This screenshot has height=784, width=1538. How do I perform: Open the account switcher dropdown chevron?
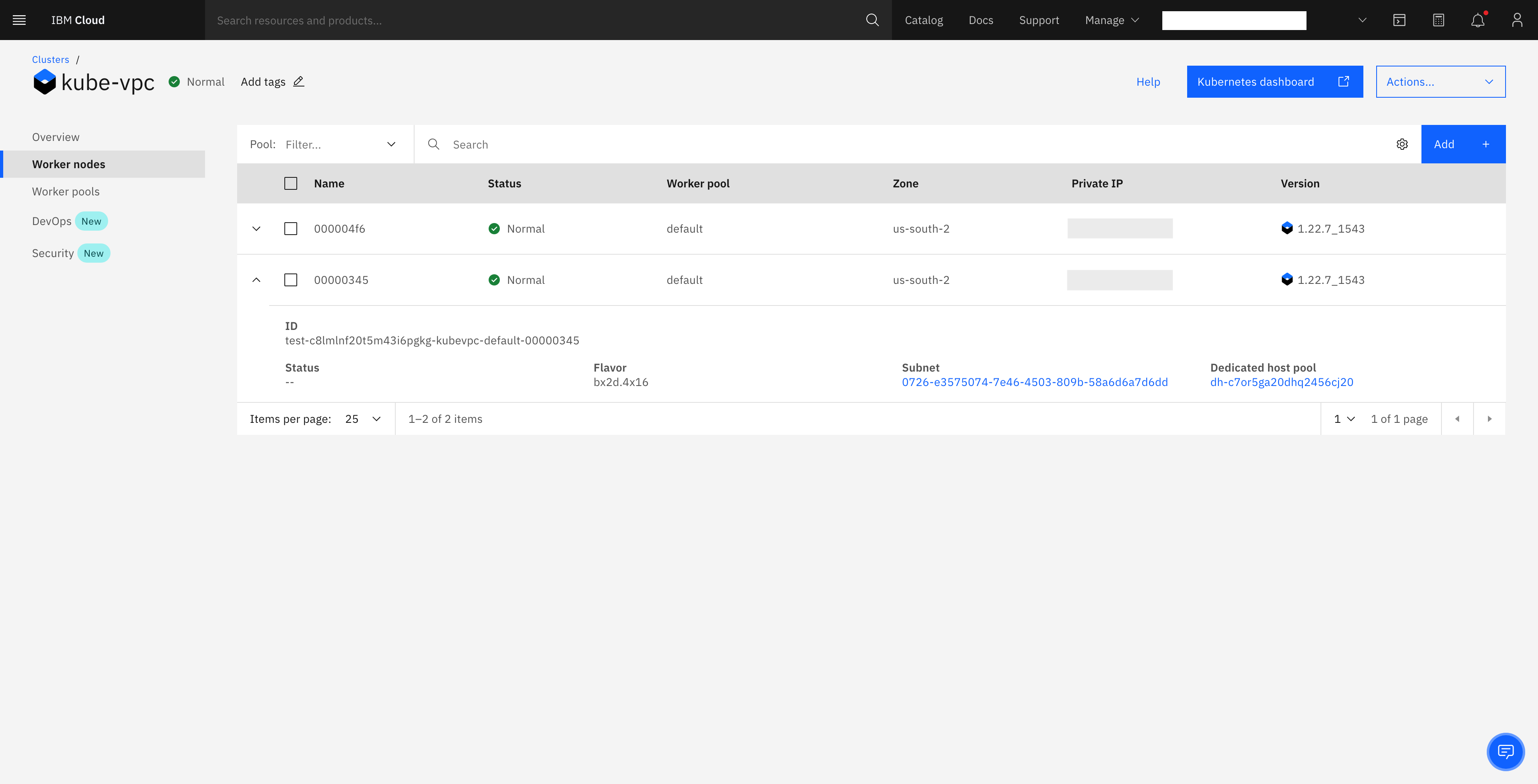coord(1363,20)
